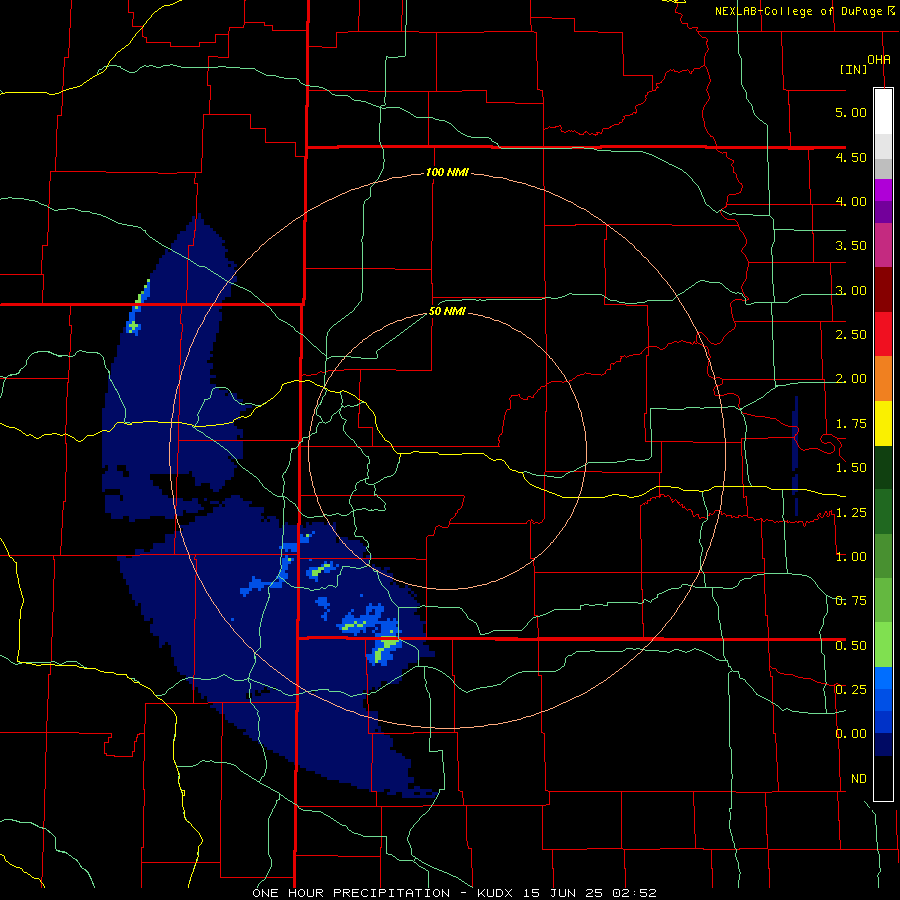Click the KUDX station identifier
Viewport: 900px width, 900px height.
[x=497, y=893]
